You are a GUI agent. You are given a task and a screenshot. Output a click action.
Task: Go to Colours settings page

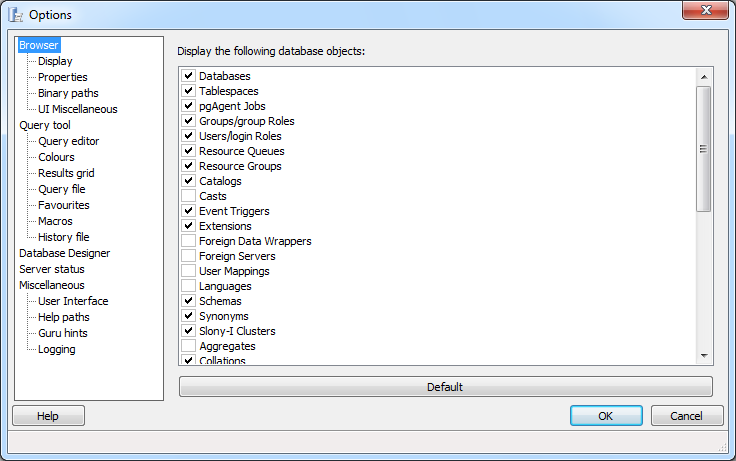pyautogui.click(x=56, y=157)
